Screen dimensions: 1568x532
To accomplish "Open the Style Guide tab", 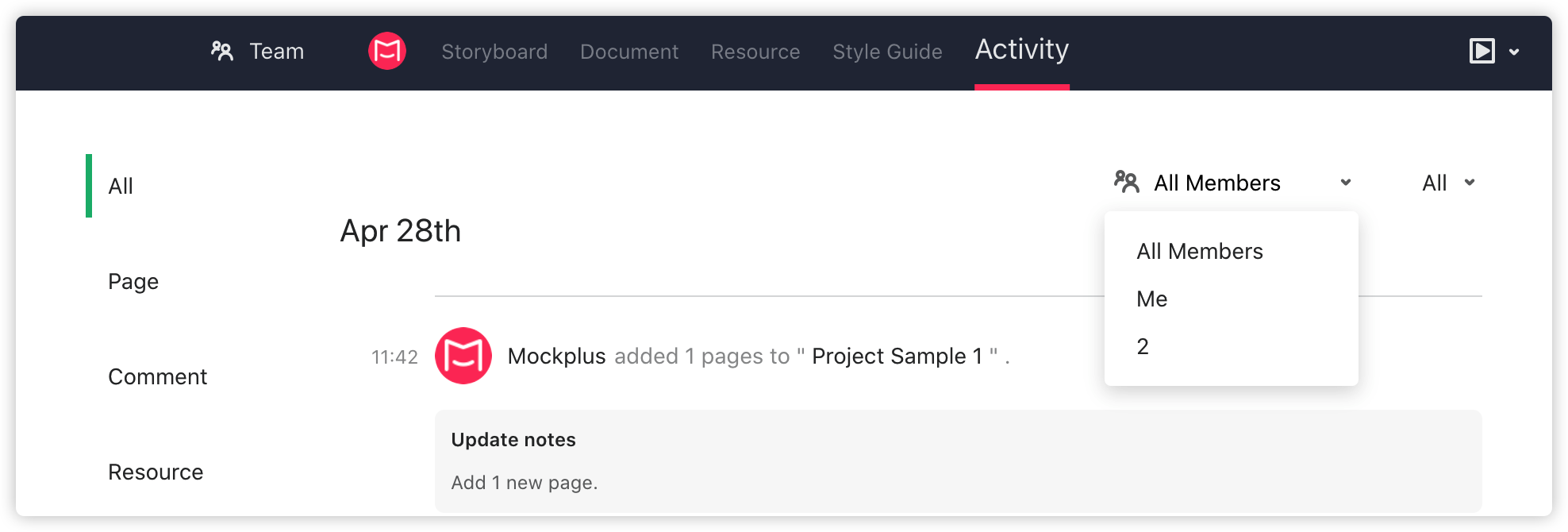I will [x=887, y=52].
